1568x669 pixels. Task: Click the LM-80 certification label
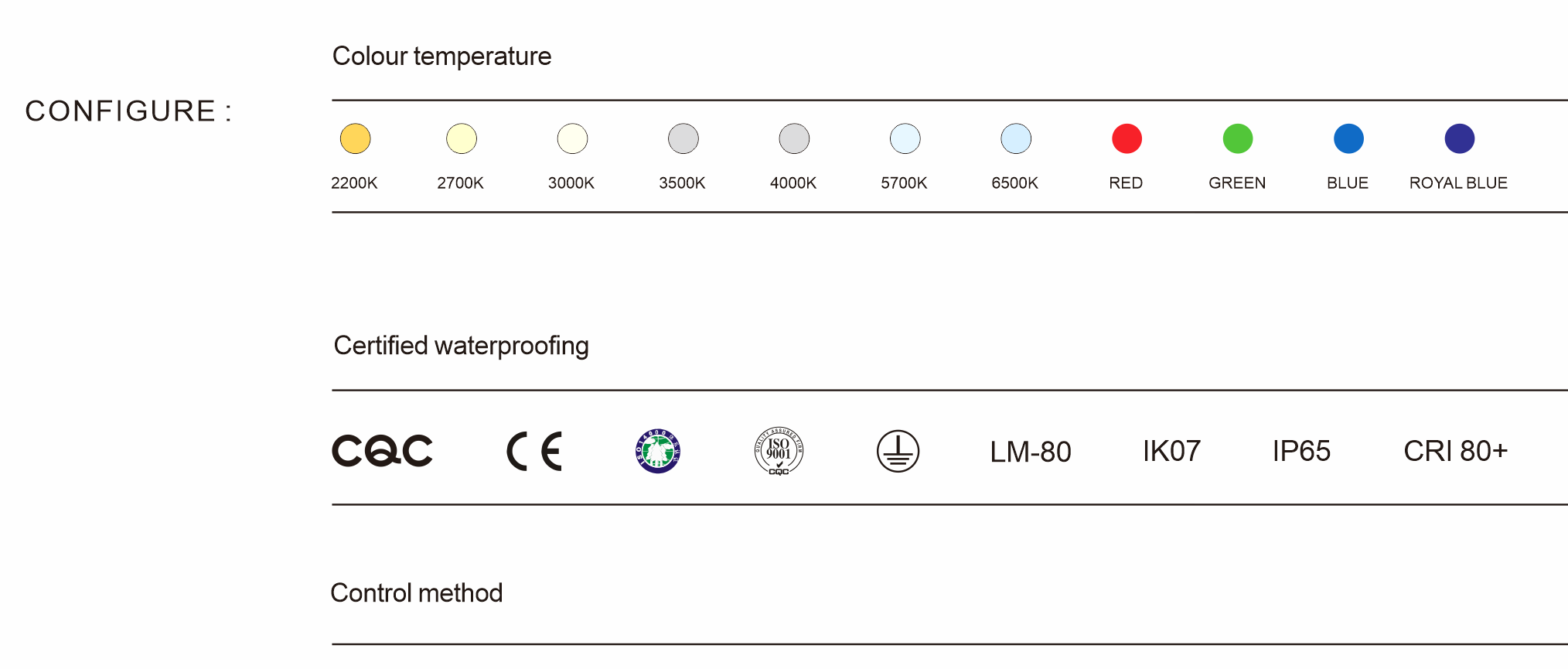pos(1031,452)
